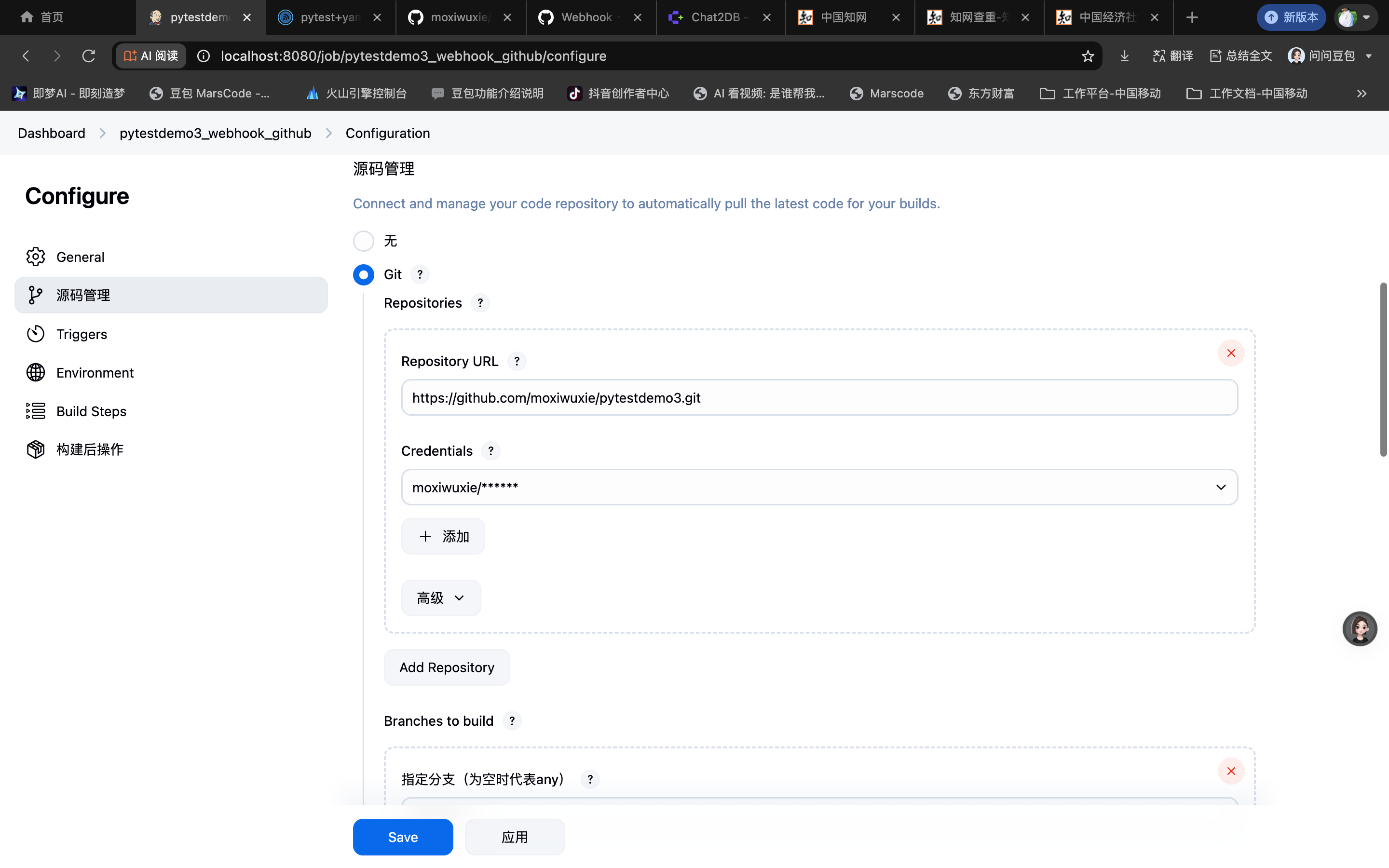The height and width of the screenshot is (868, 1389).
Task: Select the Git radio button
Action: tap(363, 274)
